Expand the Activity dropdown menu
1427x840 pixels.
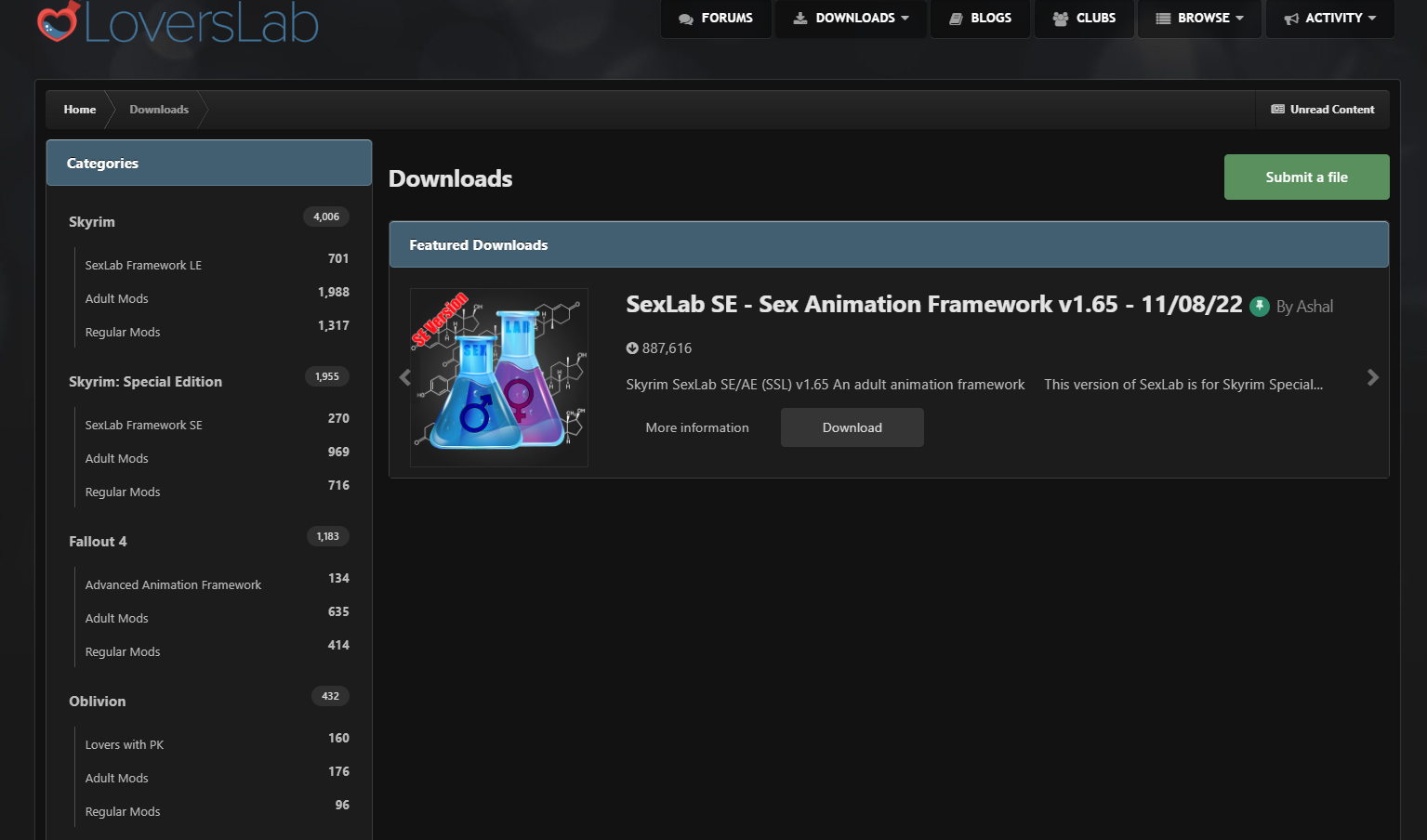click(1330, 18)
